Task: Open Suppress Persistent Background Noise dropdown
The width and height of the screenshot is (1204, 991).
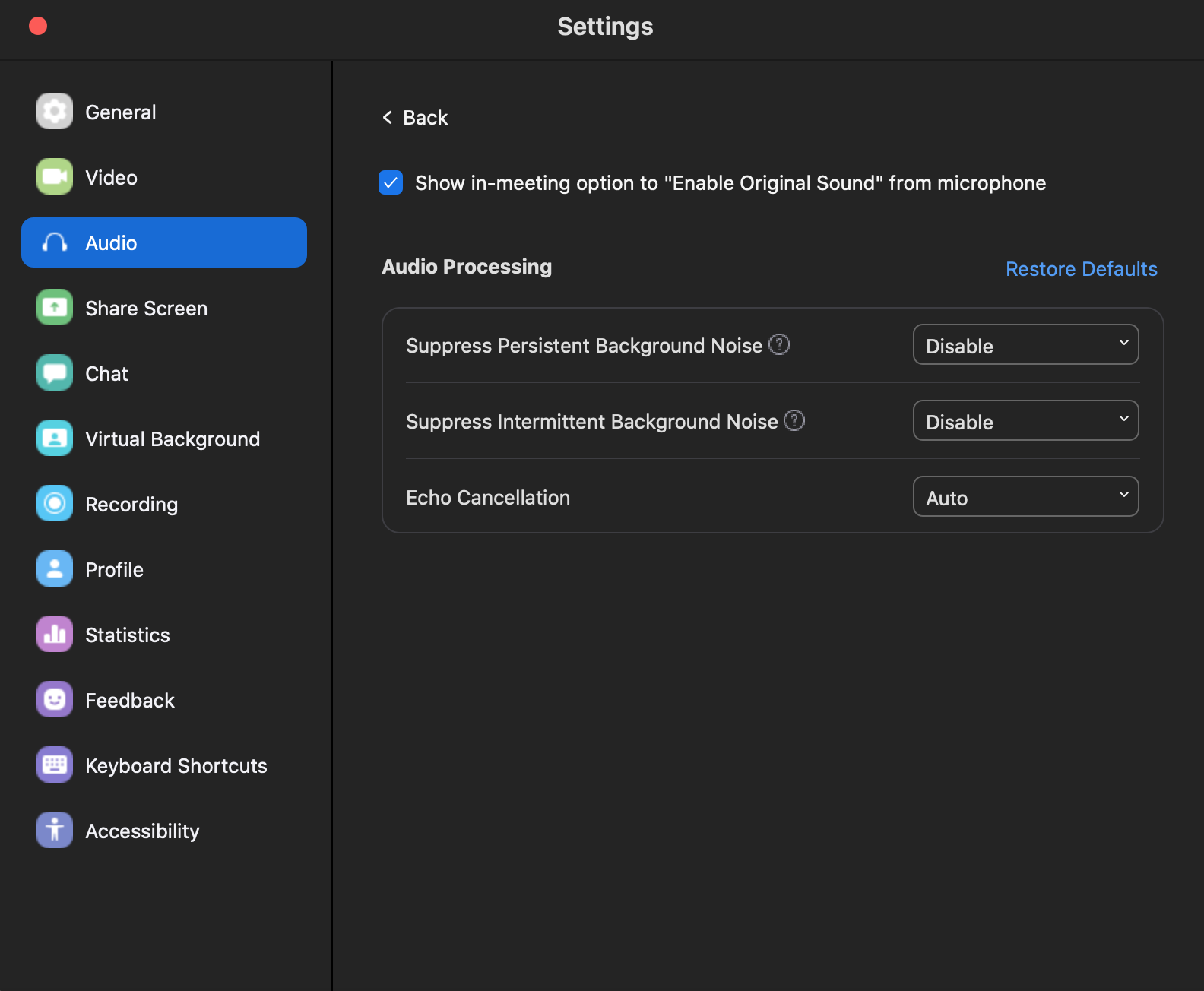Action: tap(1025, 344)
